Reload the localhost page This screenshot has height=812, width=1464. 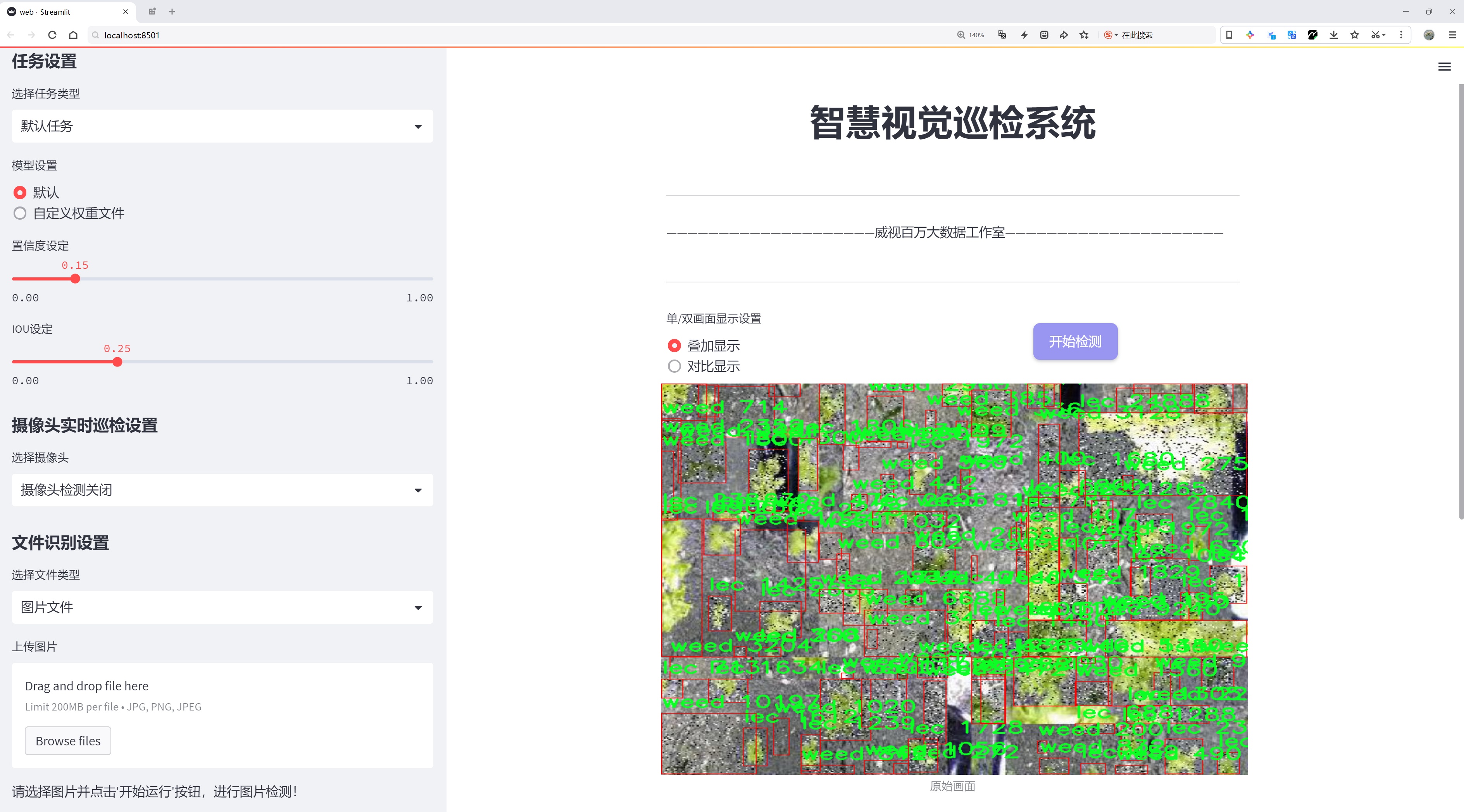[52, 35]
